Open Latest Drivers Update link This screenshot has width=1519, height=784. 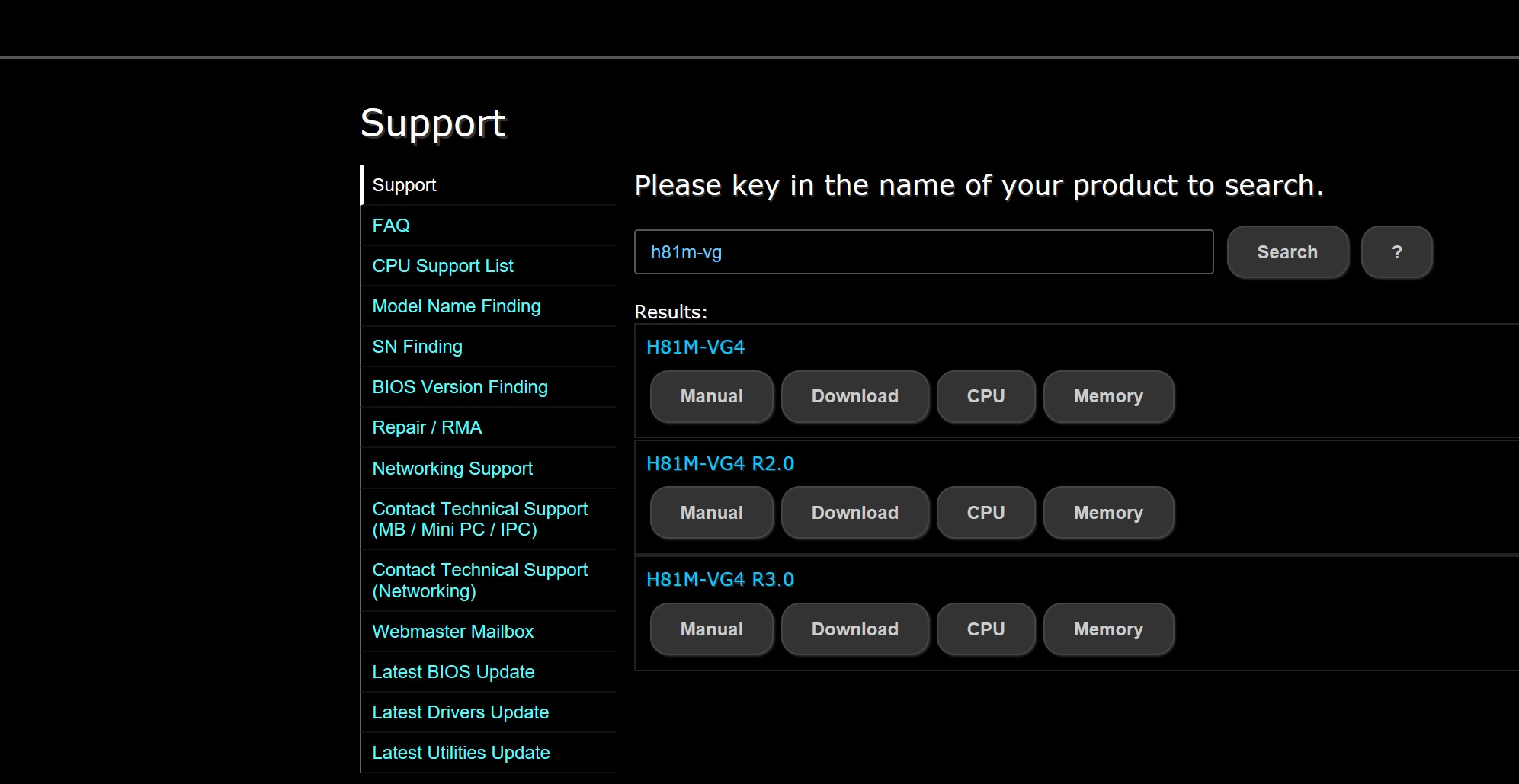tap(488, 712)
